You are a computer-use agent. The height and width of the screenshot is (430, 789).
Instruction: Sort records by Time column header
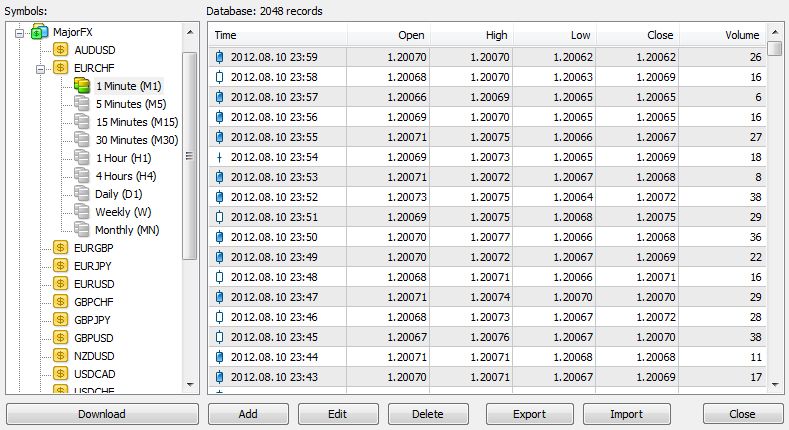click(x=278, y=35)
